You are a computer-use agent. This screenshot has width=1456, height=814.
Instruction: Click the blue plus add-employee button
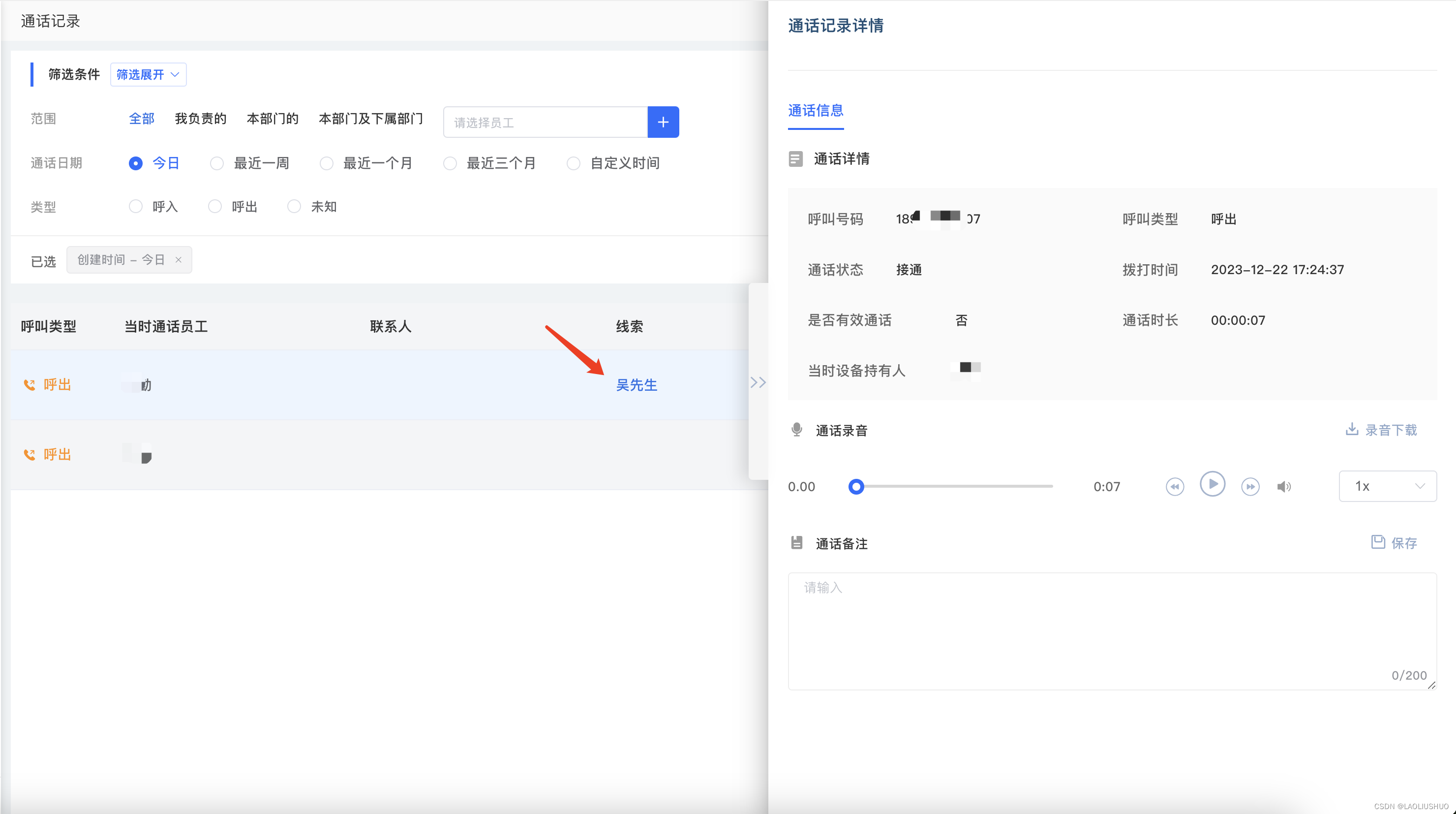click(663, 122)
